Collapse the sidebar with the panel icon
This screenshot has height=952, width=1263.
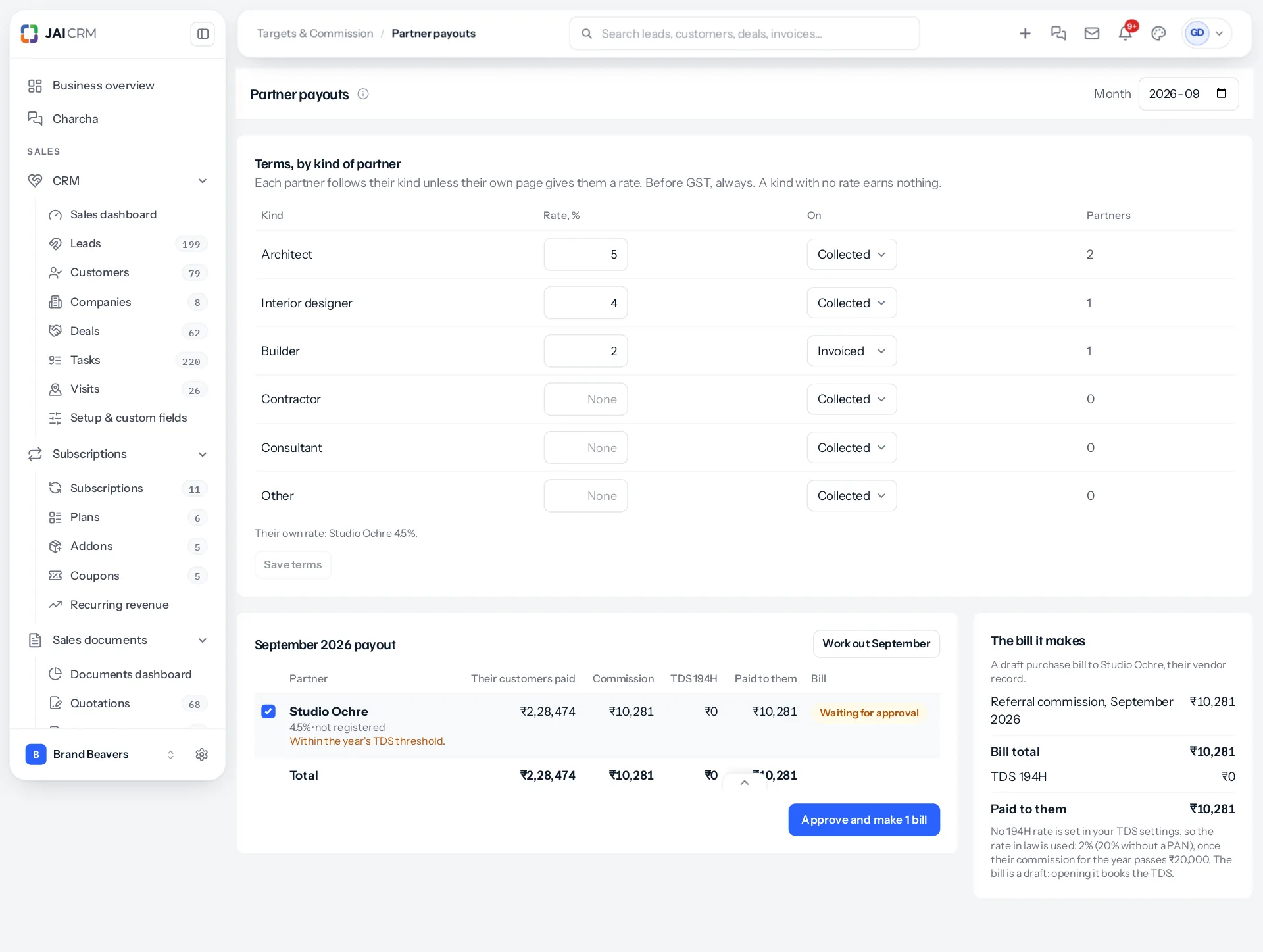tap(203, 34)
